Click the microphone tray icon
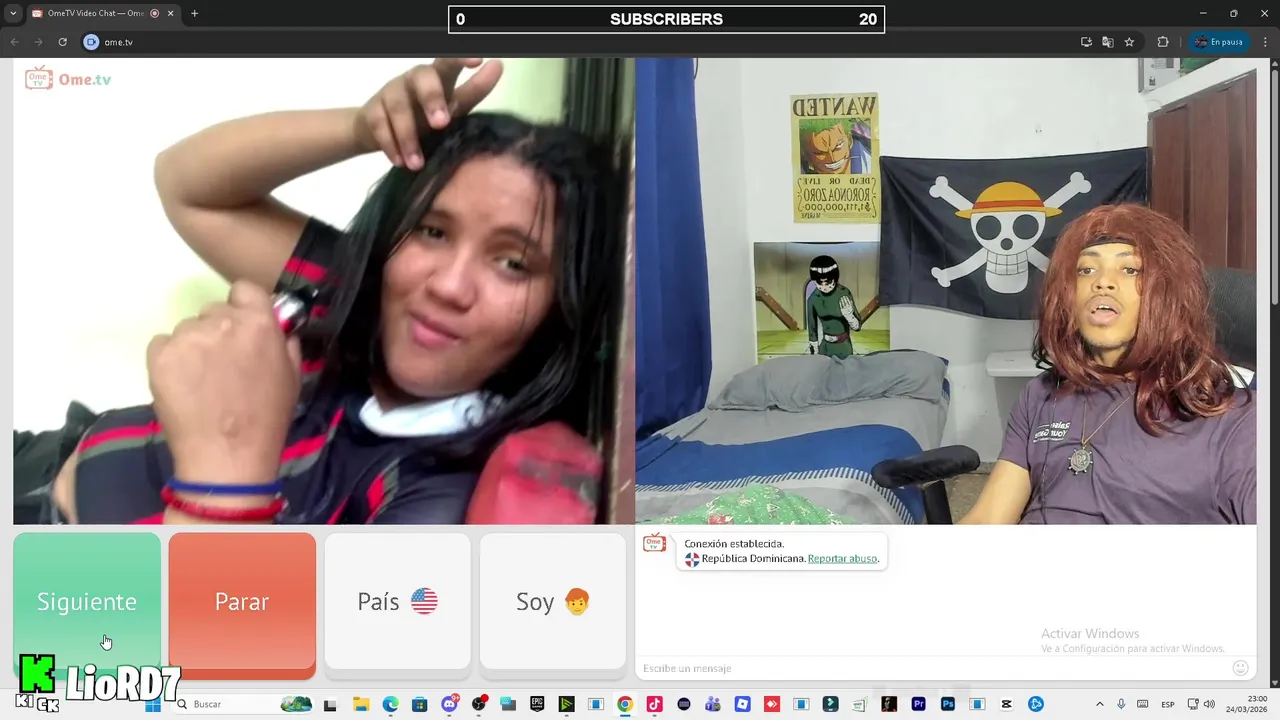1280x720 pixels. click(1121, 704)
